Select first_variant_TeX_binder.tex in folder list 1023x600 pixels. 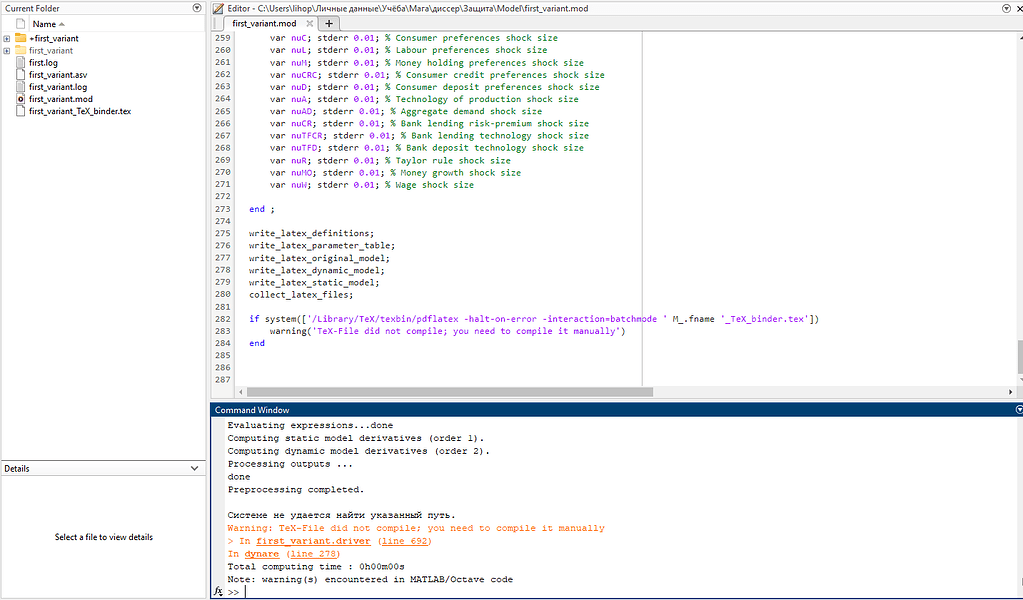pos(80,112)
